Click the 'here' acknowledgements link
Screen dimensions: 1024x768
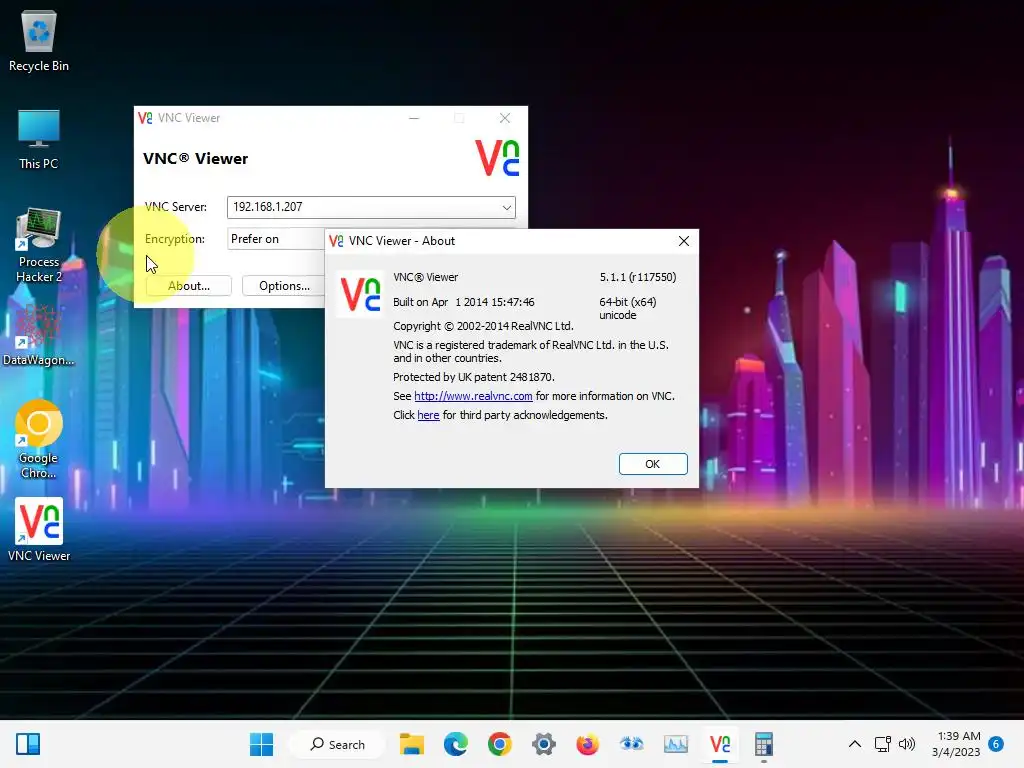(428, 415)
